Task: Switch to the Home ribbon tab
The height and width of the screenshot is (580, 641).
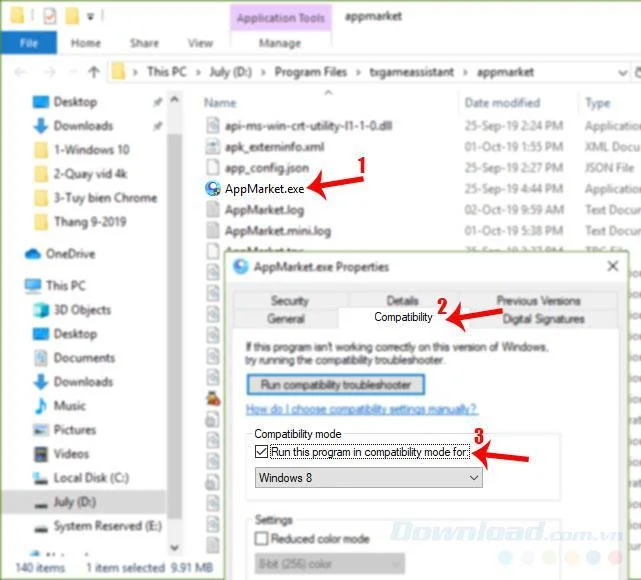Action: pos(86,43)
